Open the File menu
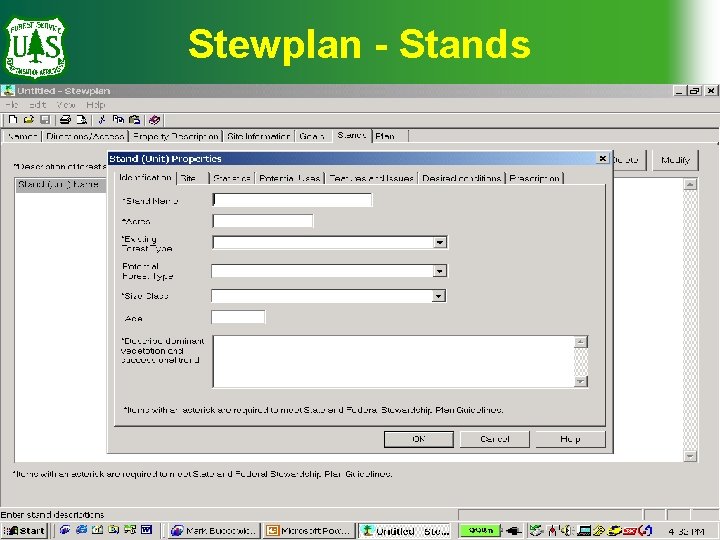This screenshot has height=540, width=720. coord(11,105)
